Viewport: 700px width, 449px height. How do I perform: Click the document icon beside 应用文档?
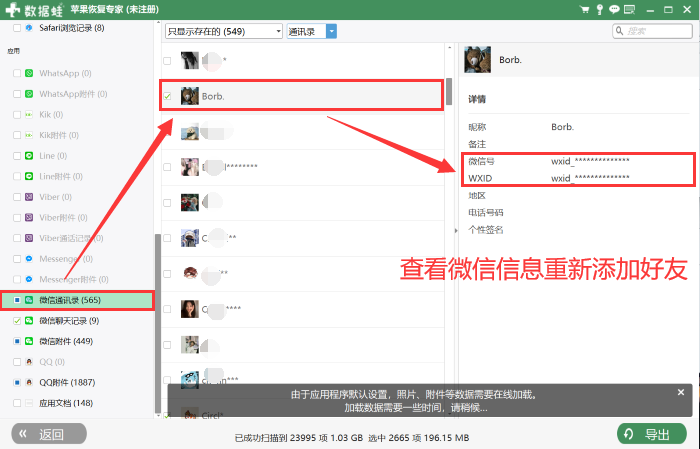(x=29, y=403)
